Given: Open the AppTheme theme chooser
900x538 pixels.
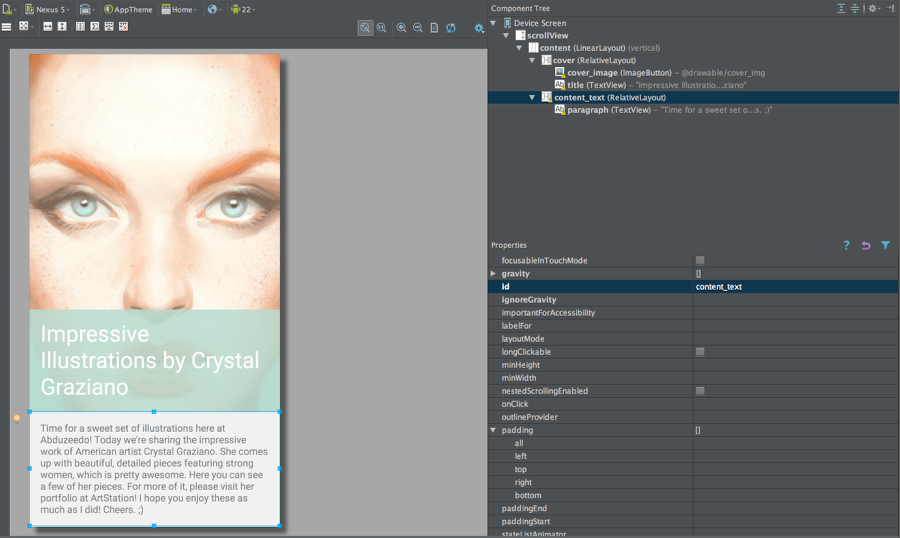Looking at the screenshot, I should coord(128,9).
